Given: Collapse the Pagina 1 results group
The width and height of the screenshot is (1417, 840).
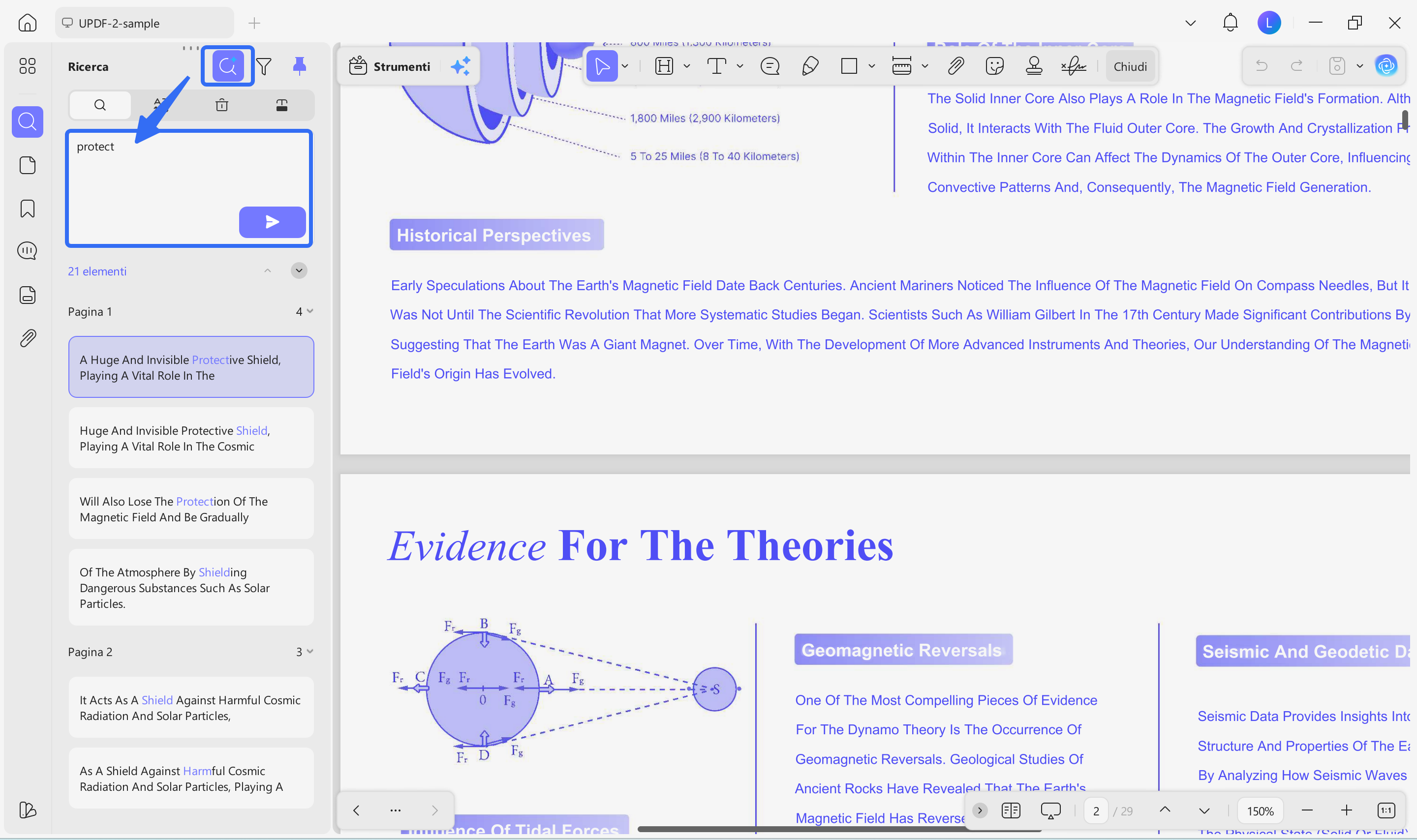Looking at the screenshot, I should pyautogui.click(x=309, y=311).
